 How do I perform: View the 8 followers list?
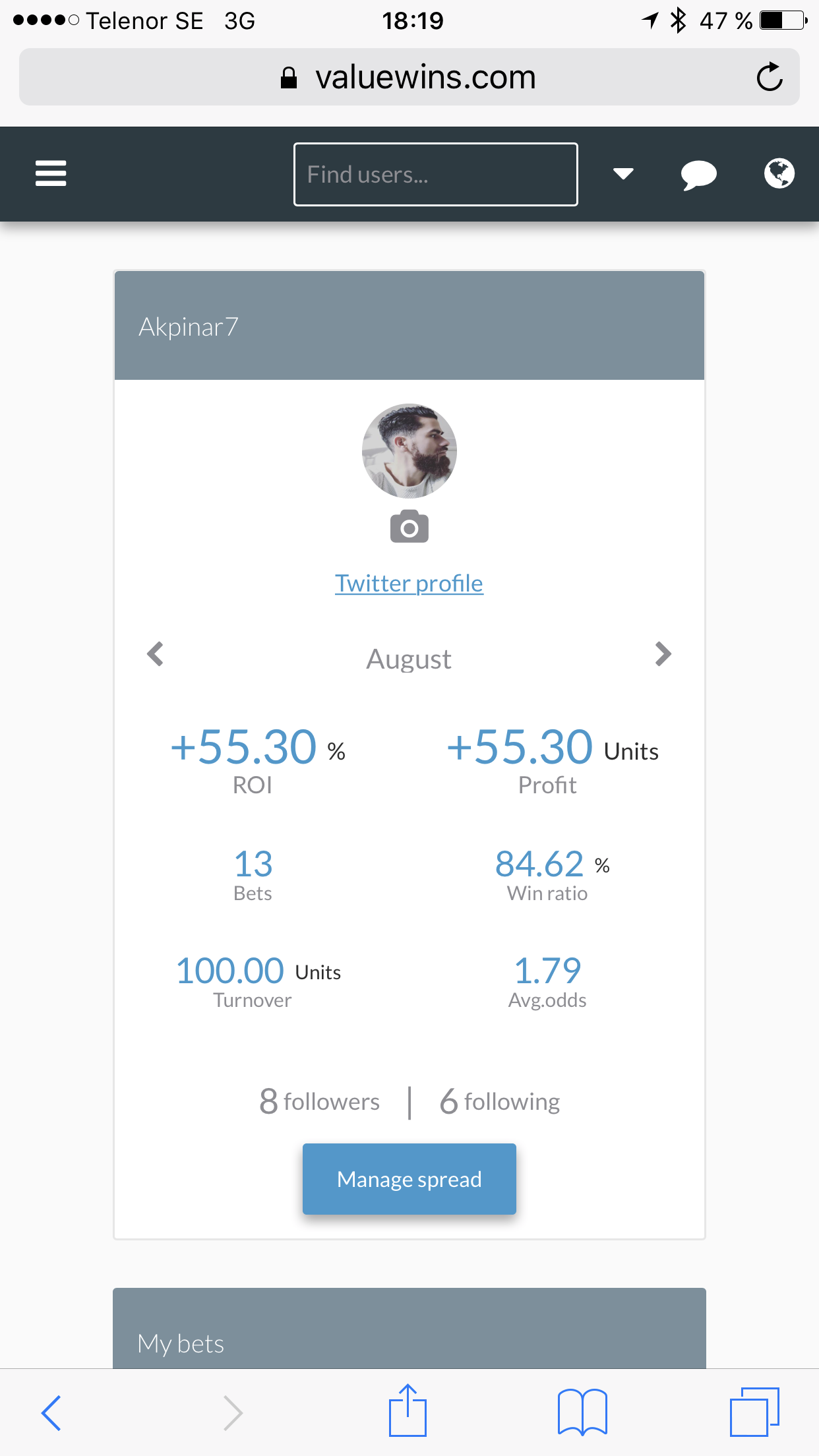point(320,1101)
